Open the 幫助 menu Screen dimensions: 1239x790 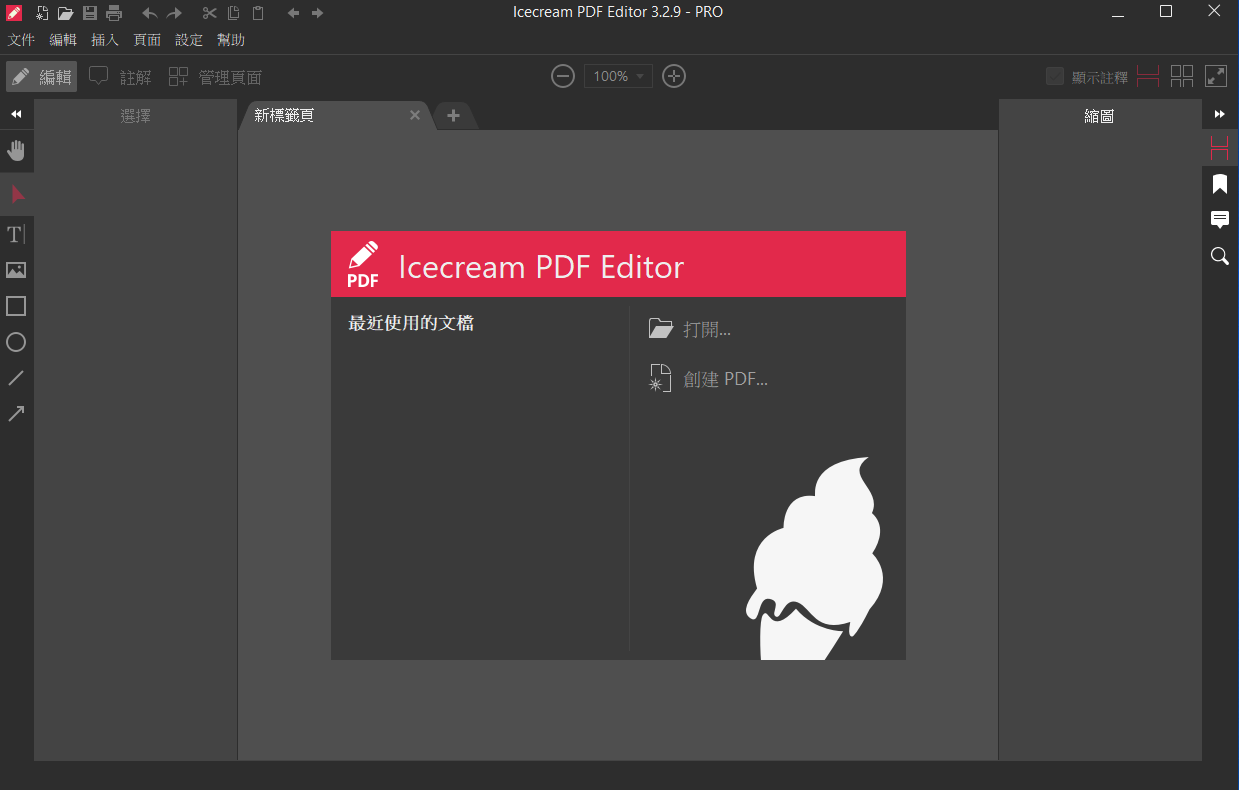point(231,40)
